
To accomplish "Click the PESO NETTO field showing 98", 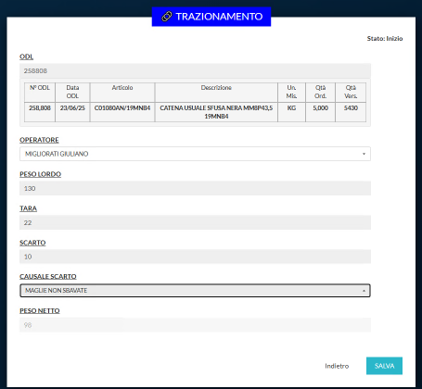I will (195, 325).
